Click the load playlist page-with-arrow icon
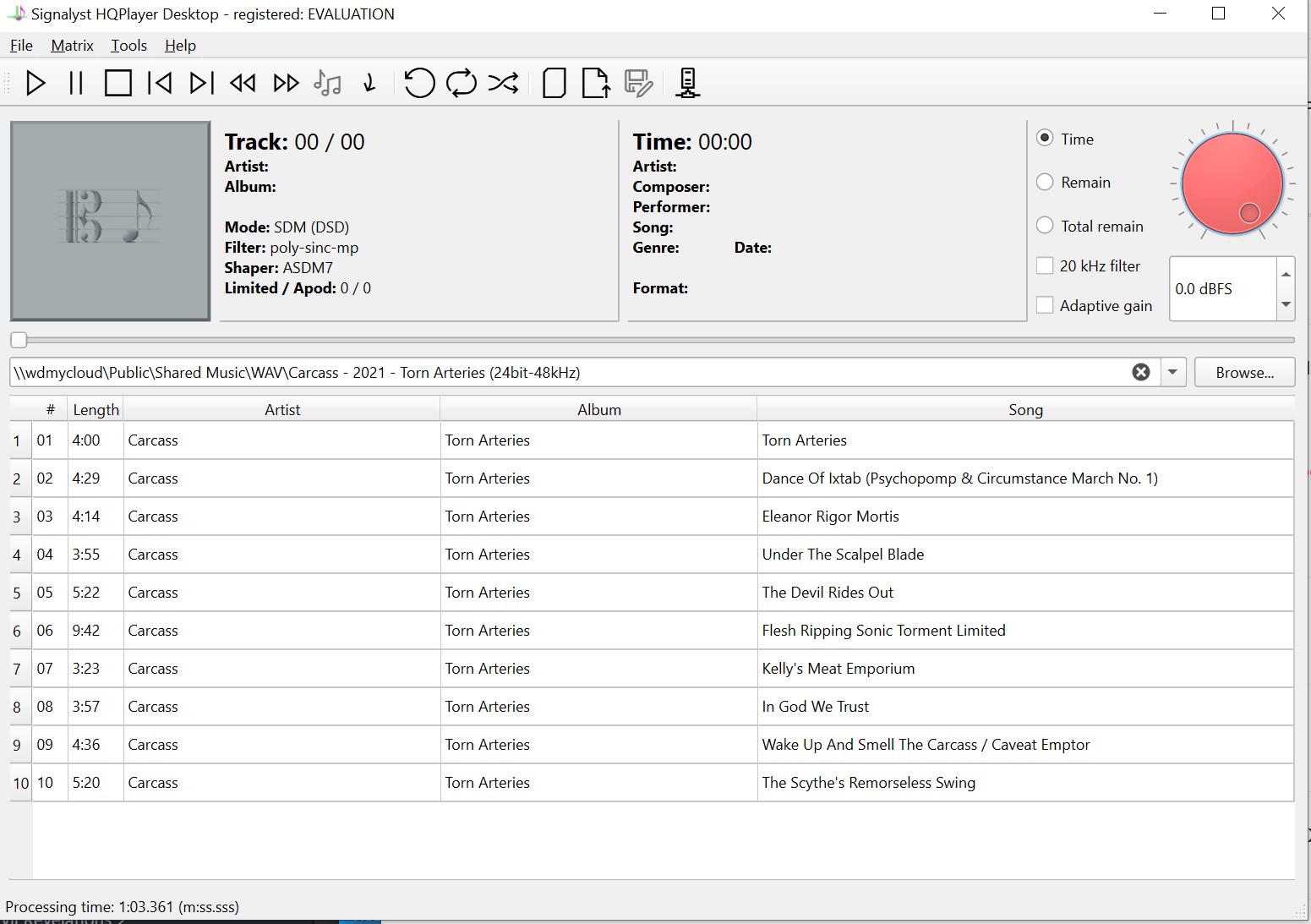The height and width of the screenshot is (924, 1311). 596,83
